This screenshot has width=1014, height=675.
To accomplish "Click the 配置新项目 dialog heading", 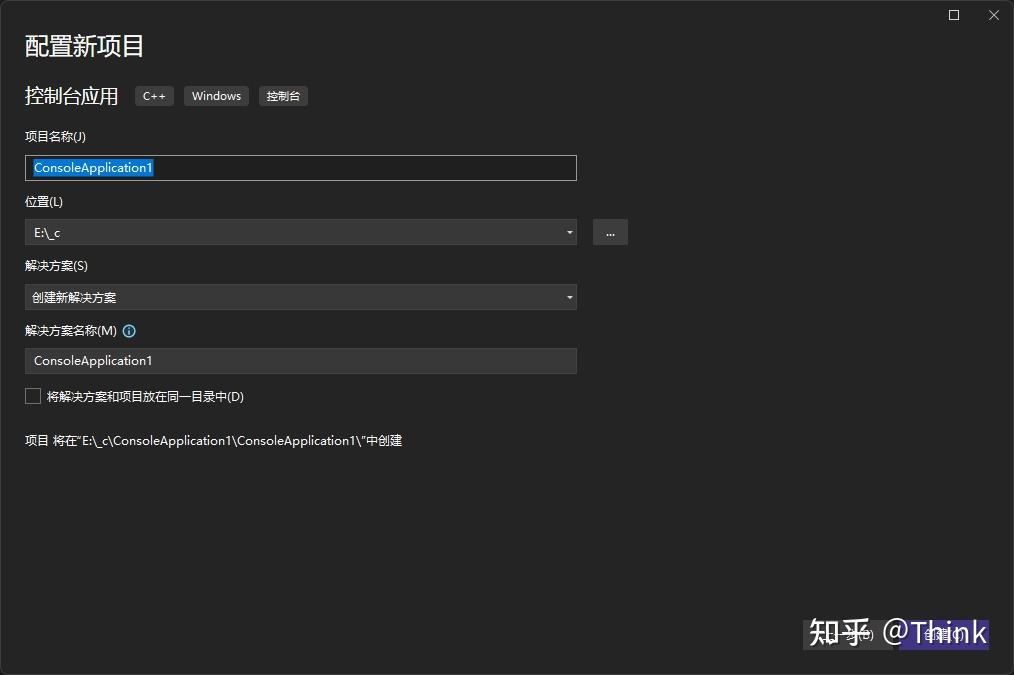I will pyautogui.click(x=84, y=47).
